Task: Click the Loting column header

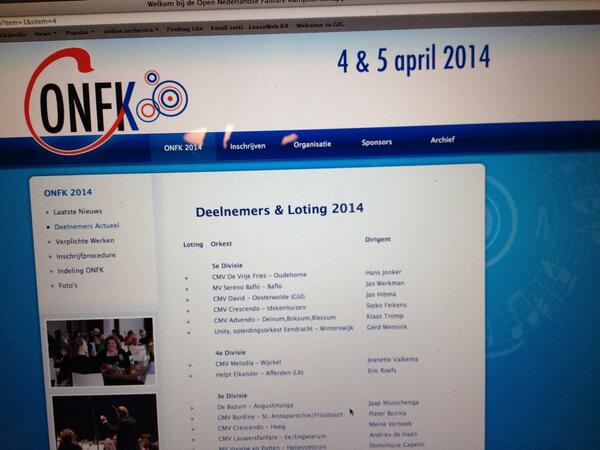Action: 193,245
